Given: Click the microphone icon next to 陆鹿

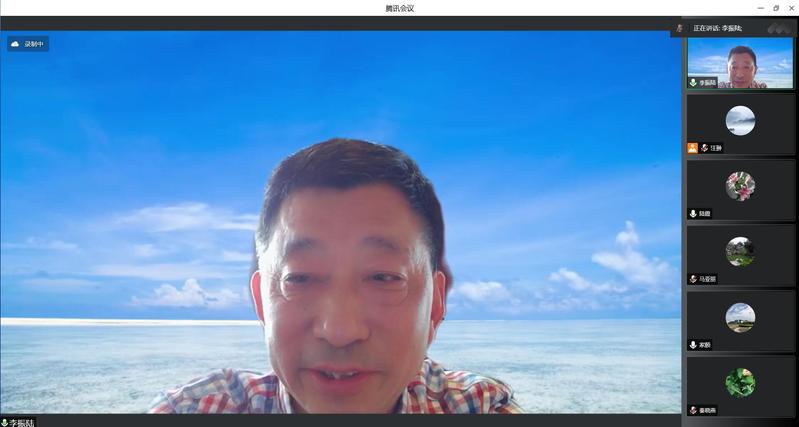Looking at the screenshot, I should pos(693,214).
